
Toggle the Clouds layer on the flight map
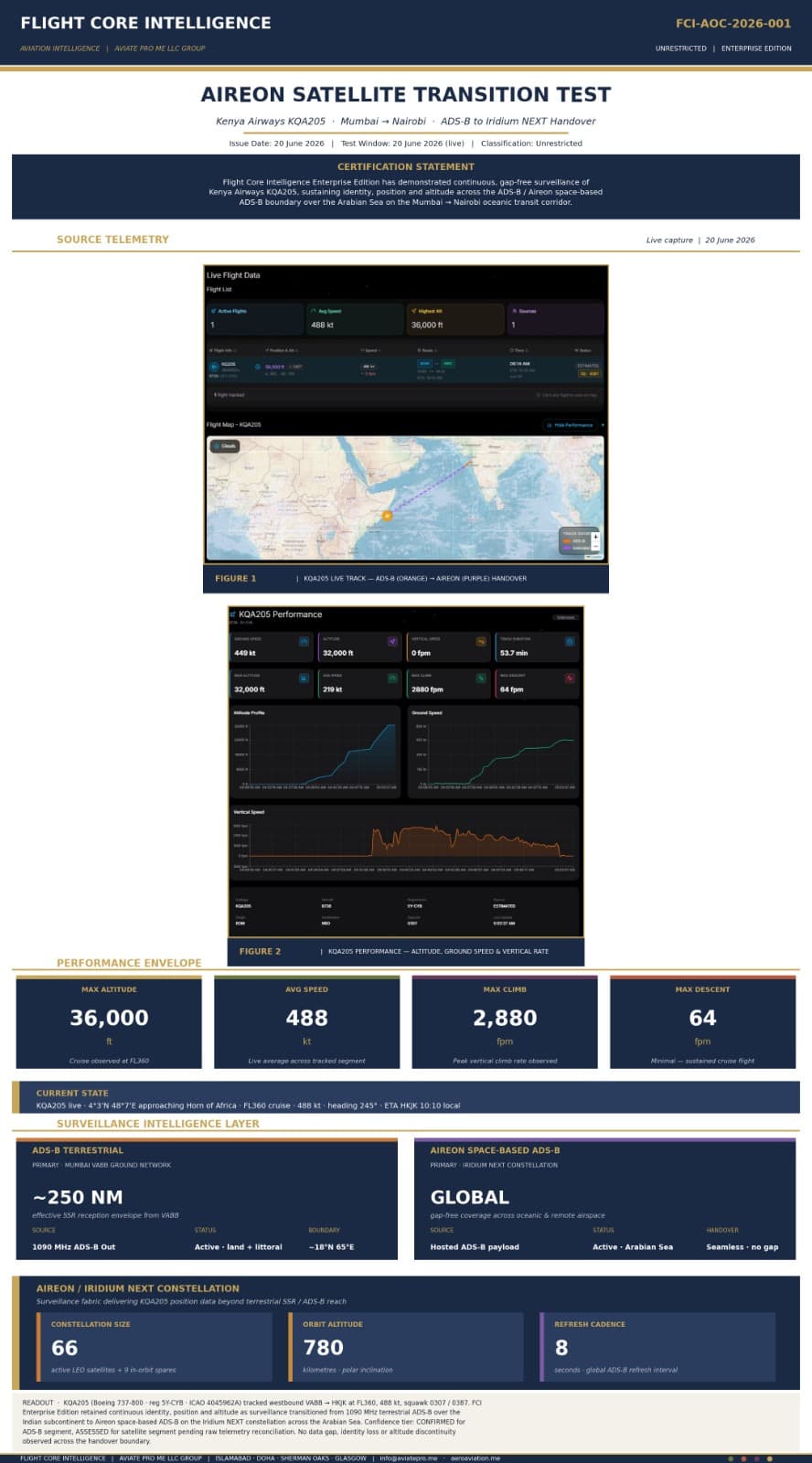tap(224, 446)
